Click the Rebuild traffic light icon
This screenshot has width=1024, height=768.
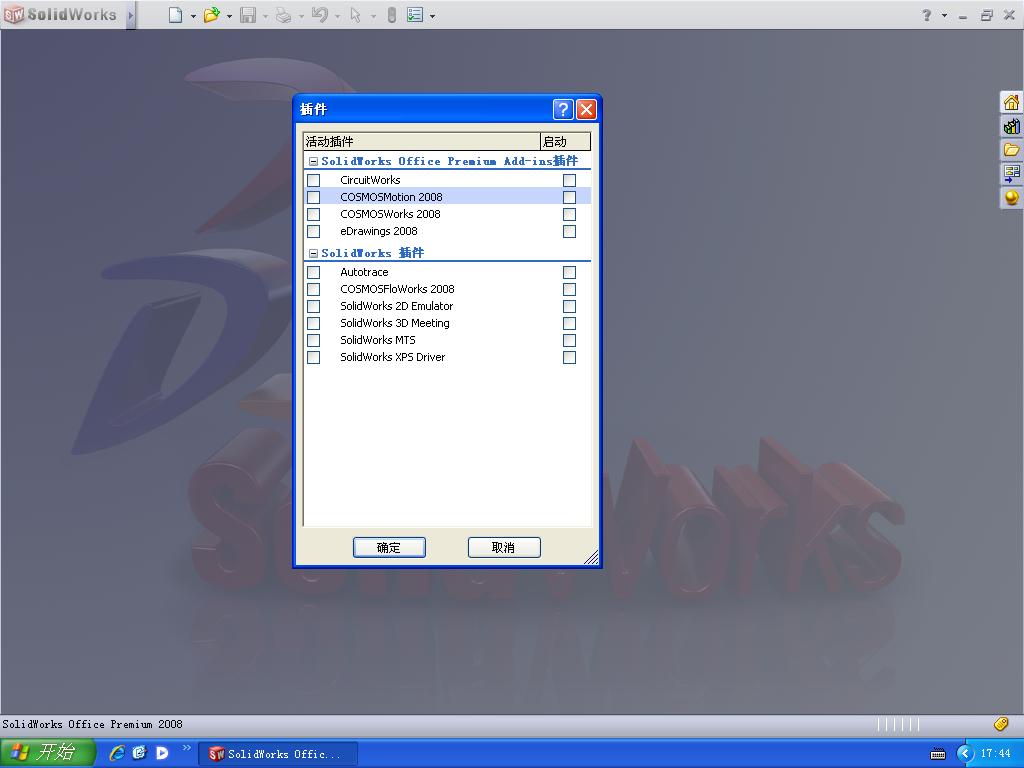pos(391,14)
